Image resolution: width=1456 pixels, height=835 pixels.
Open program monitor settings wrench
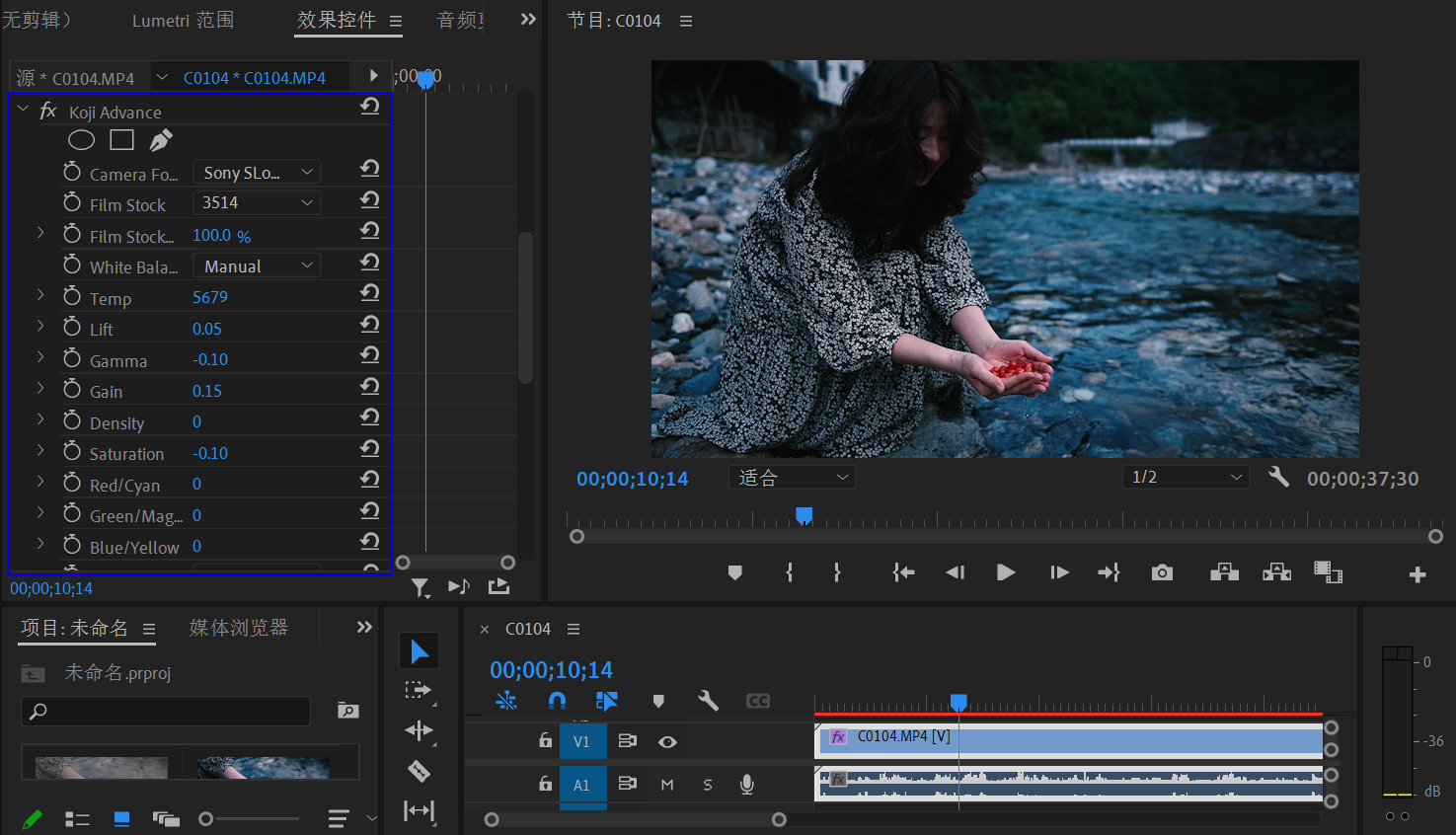coord(1278,478)
